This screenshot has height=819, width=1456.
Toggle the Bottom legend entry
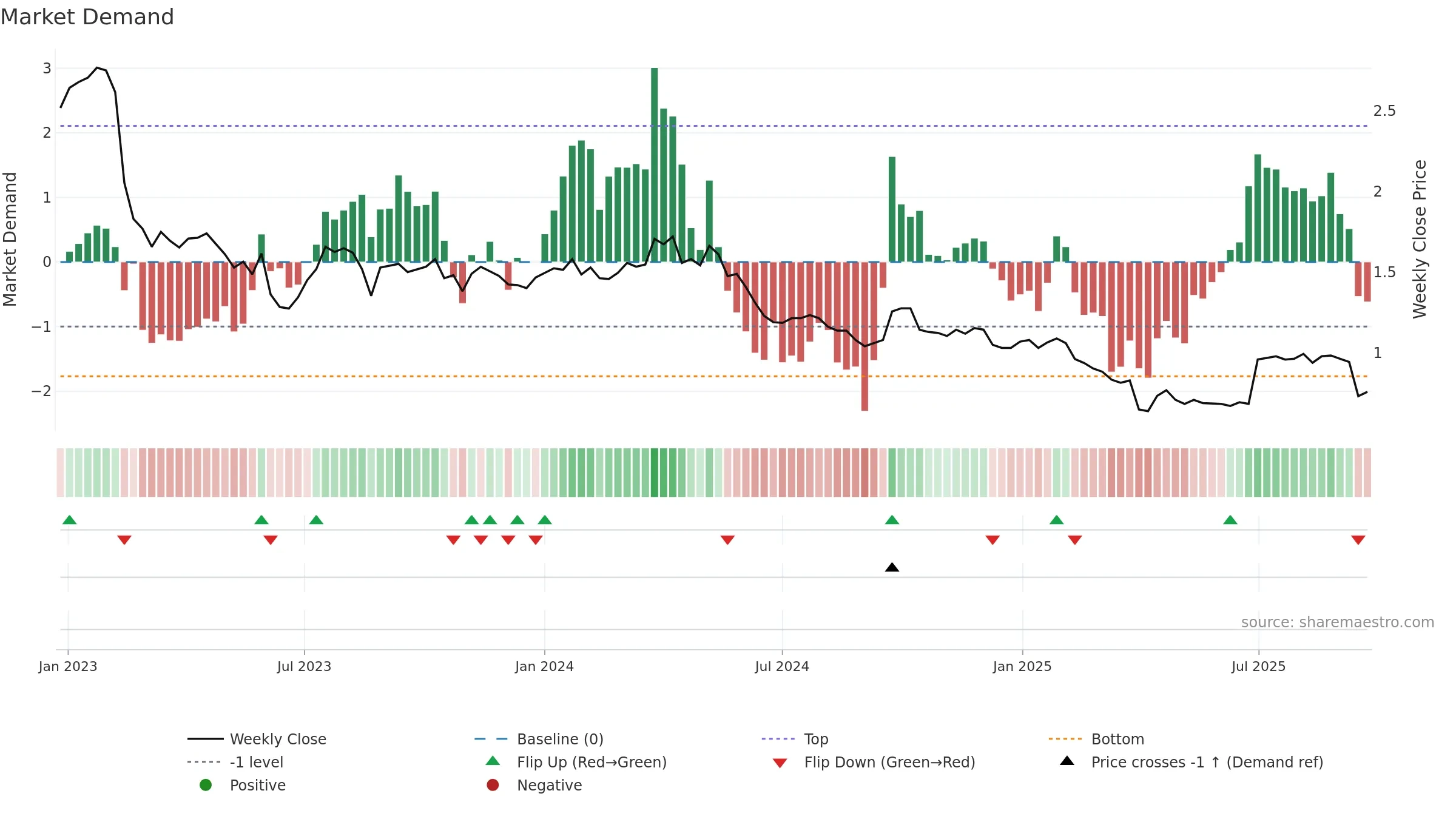click(1096, 739)
